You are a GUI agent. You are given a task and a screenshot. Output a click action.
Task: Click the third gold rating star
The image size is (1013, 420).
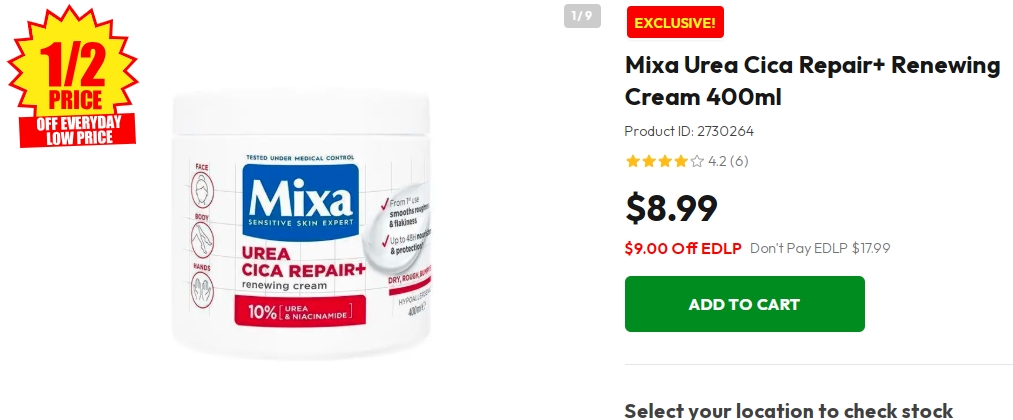(665, 162)
